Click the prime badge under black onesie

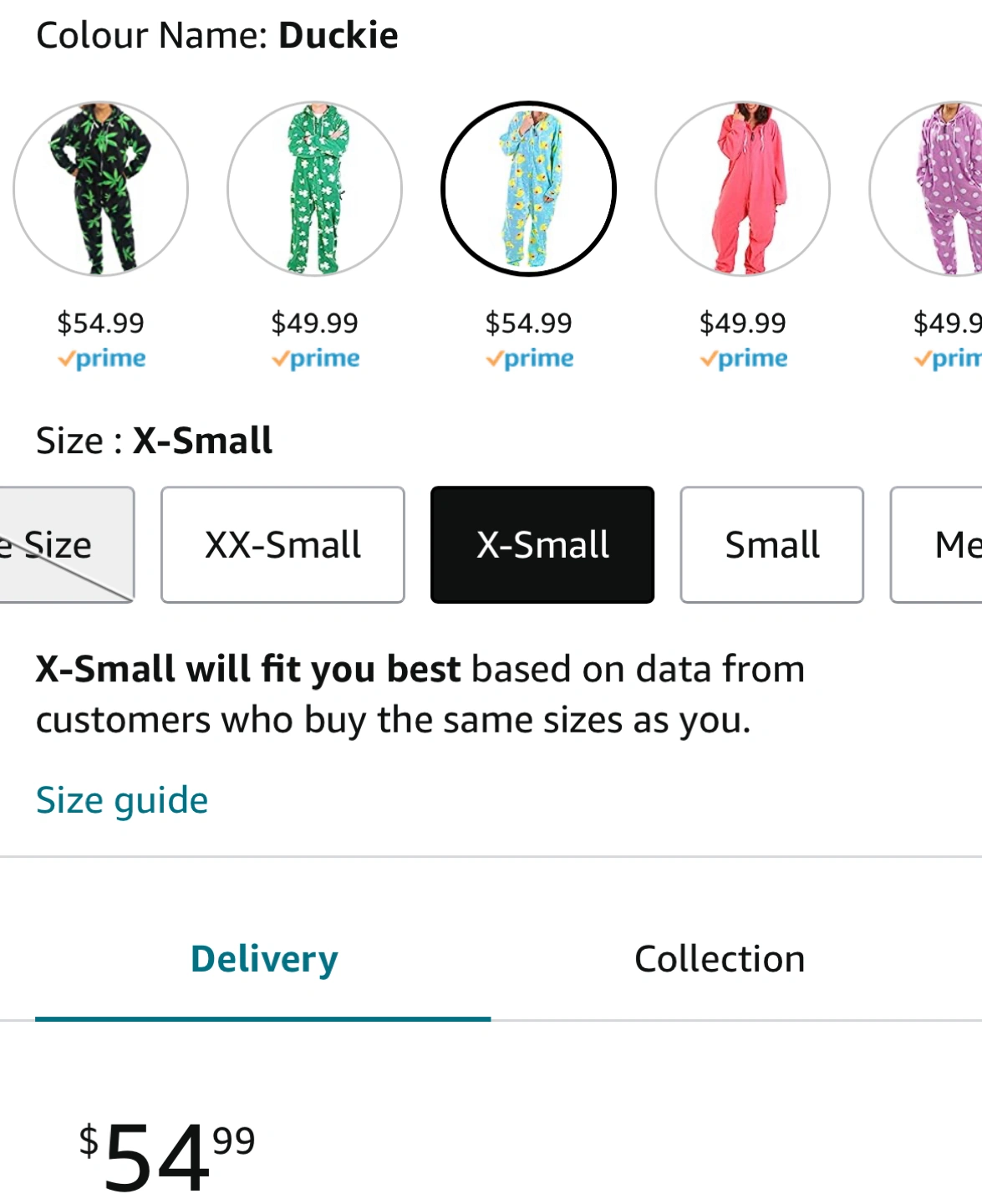(101, 359)
